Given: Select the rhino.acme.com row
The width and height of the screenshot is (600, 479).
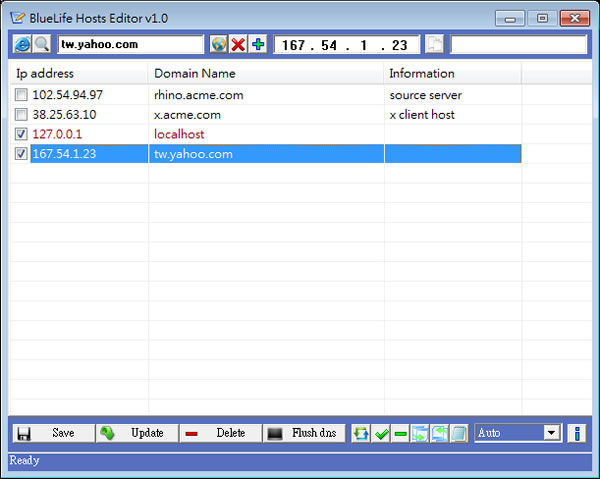Looking at the screenshot, I should click(x=200, y=95).
